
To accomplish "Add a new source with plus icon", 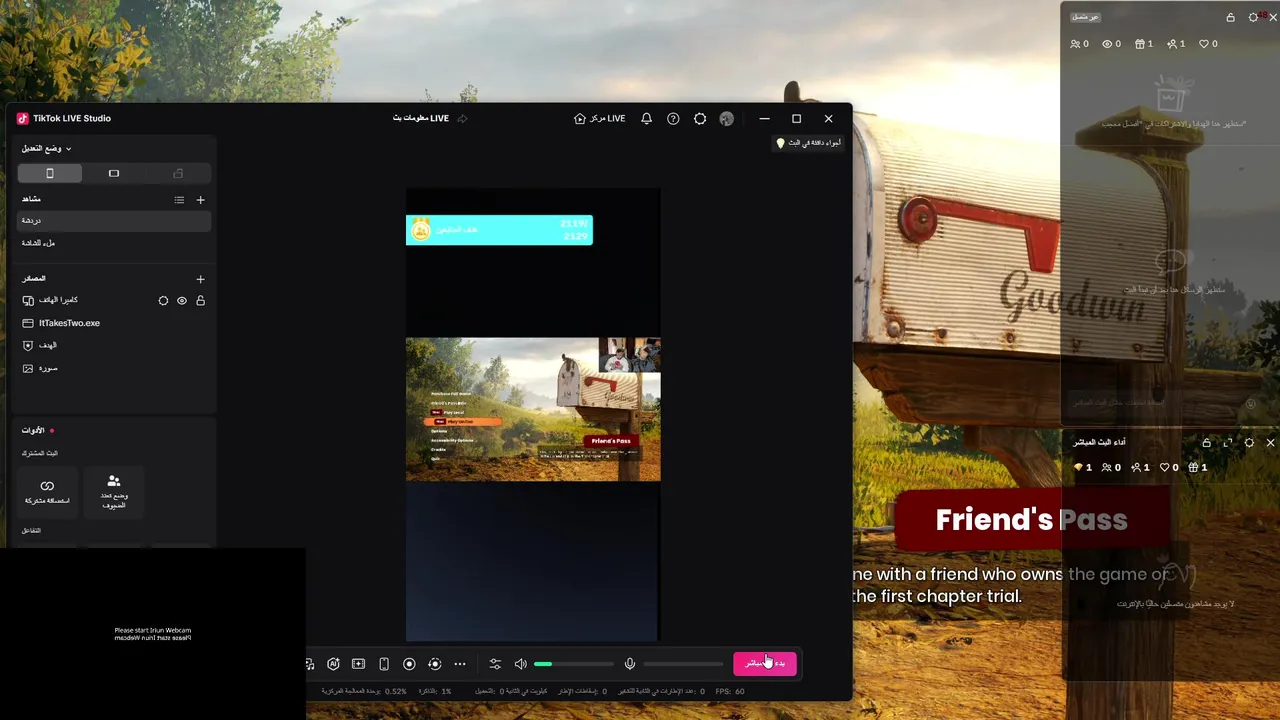I will [200, 279].
